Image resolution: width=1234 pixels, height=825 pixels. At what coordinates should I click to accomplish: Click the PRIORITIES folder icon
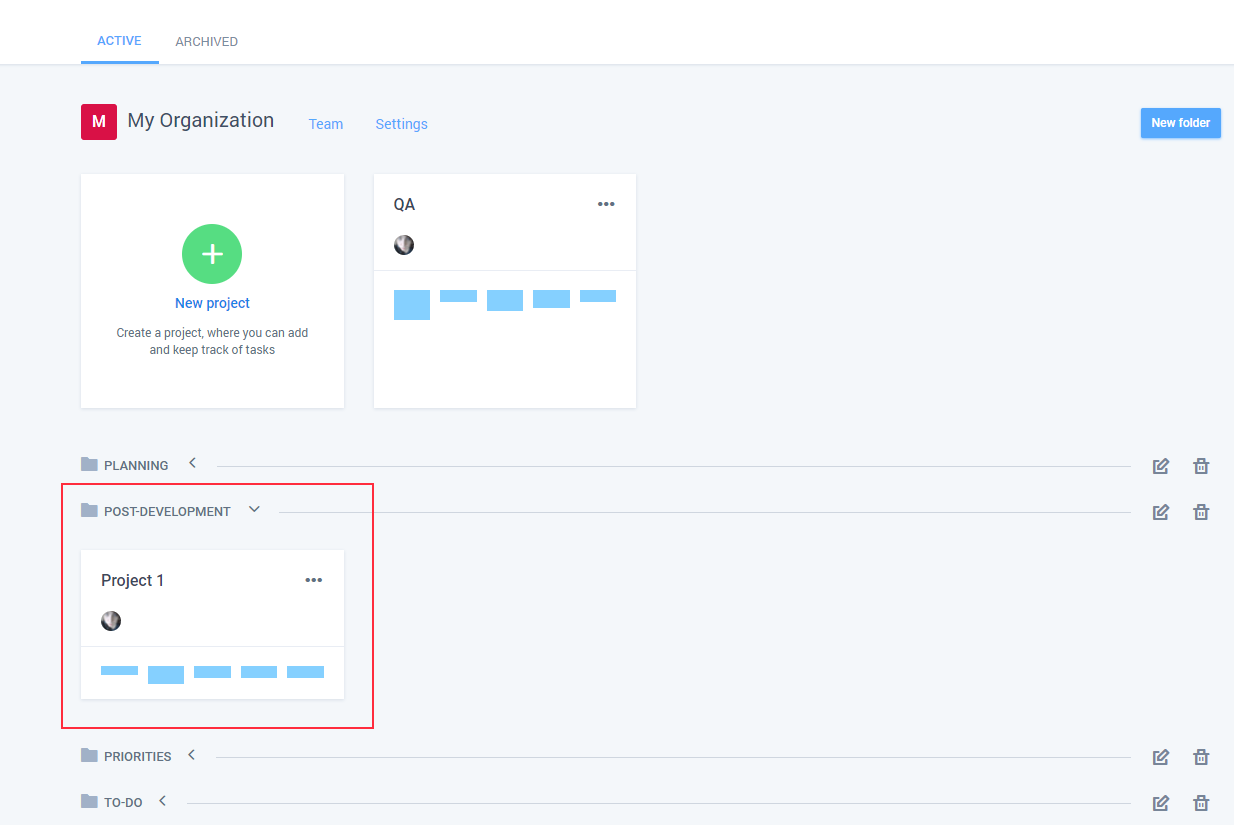pyautogui.click(x=90, y=755)
